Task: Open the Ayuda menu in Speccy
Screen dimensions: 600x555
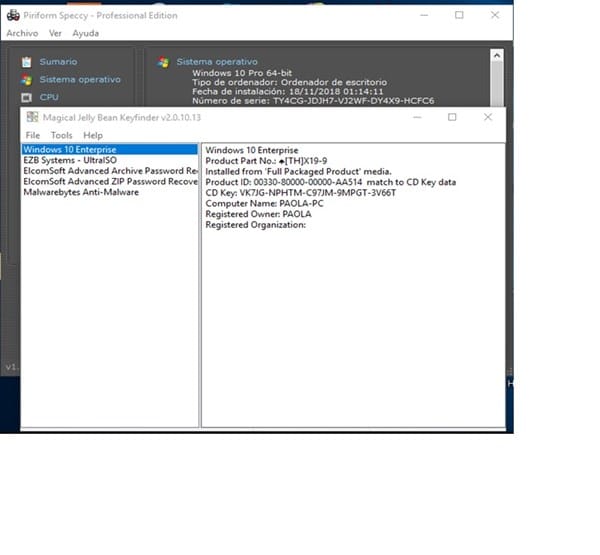Action: point(85,33)
